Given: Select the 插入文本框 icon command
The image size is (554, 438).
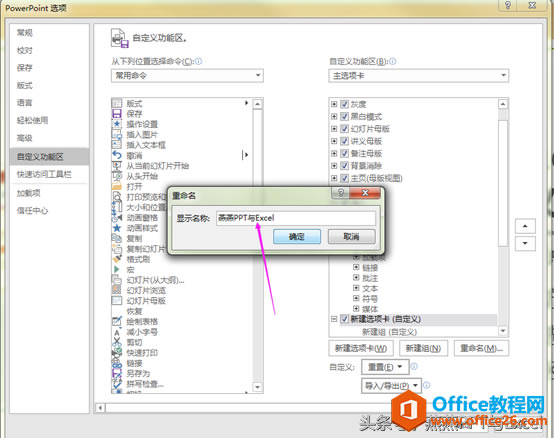Looking at the screenshot, I should pyautogui.click(x=117, y=144).
